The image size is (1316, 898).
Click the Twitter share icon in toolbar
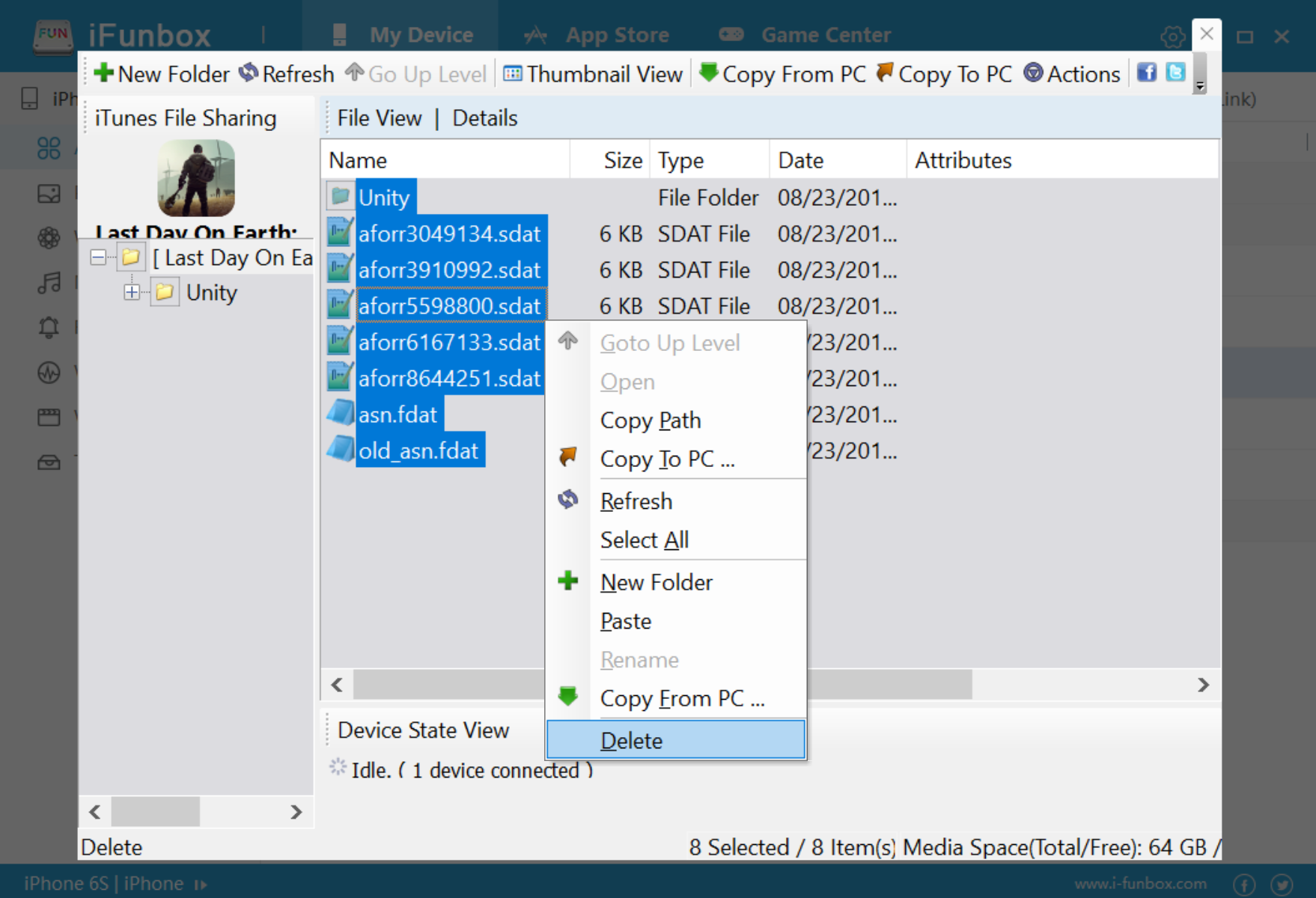[1176, 72]
